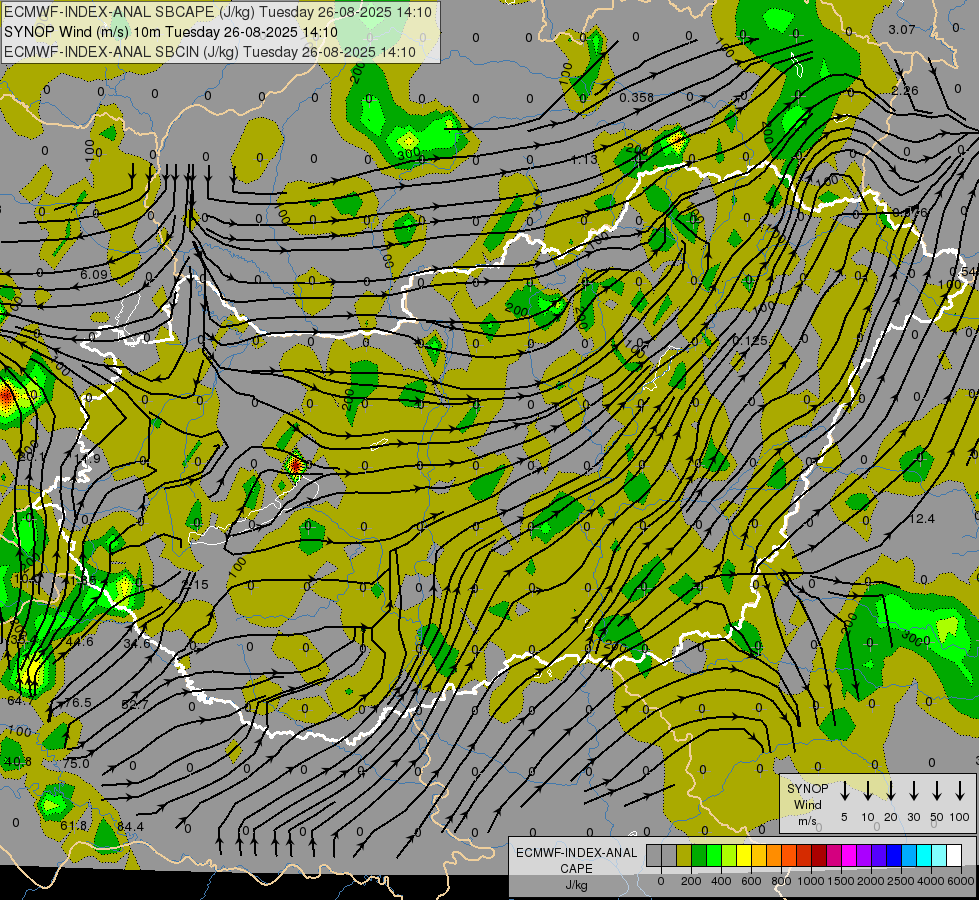979x900 pixels.
Task: Click the 0.125 value on the map
Action: pyautogui.click(x=750, y=340)
